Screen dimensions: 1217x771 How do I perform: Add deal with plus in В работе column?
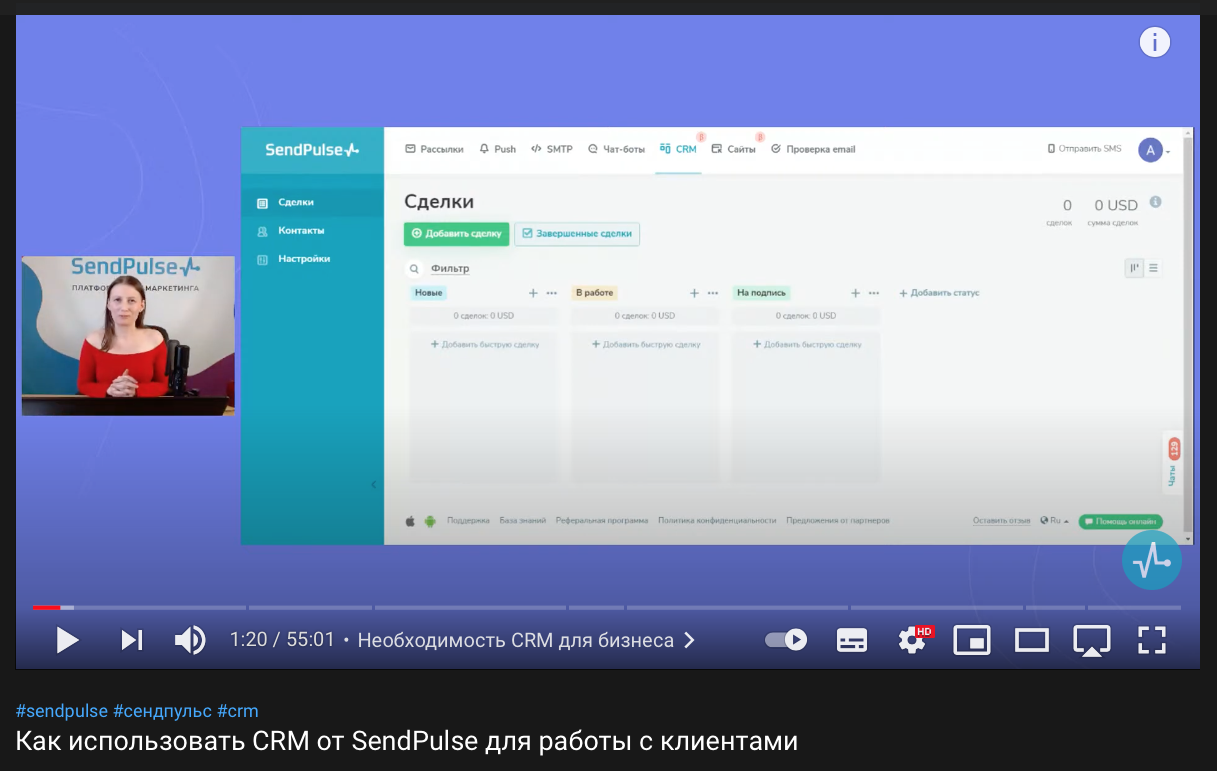[694, 293]
